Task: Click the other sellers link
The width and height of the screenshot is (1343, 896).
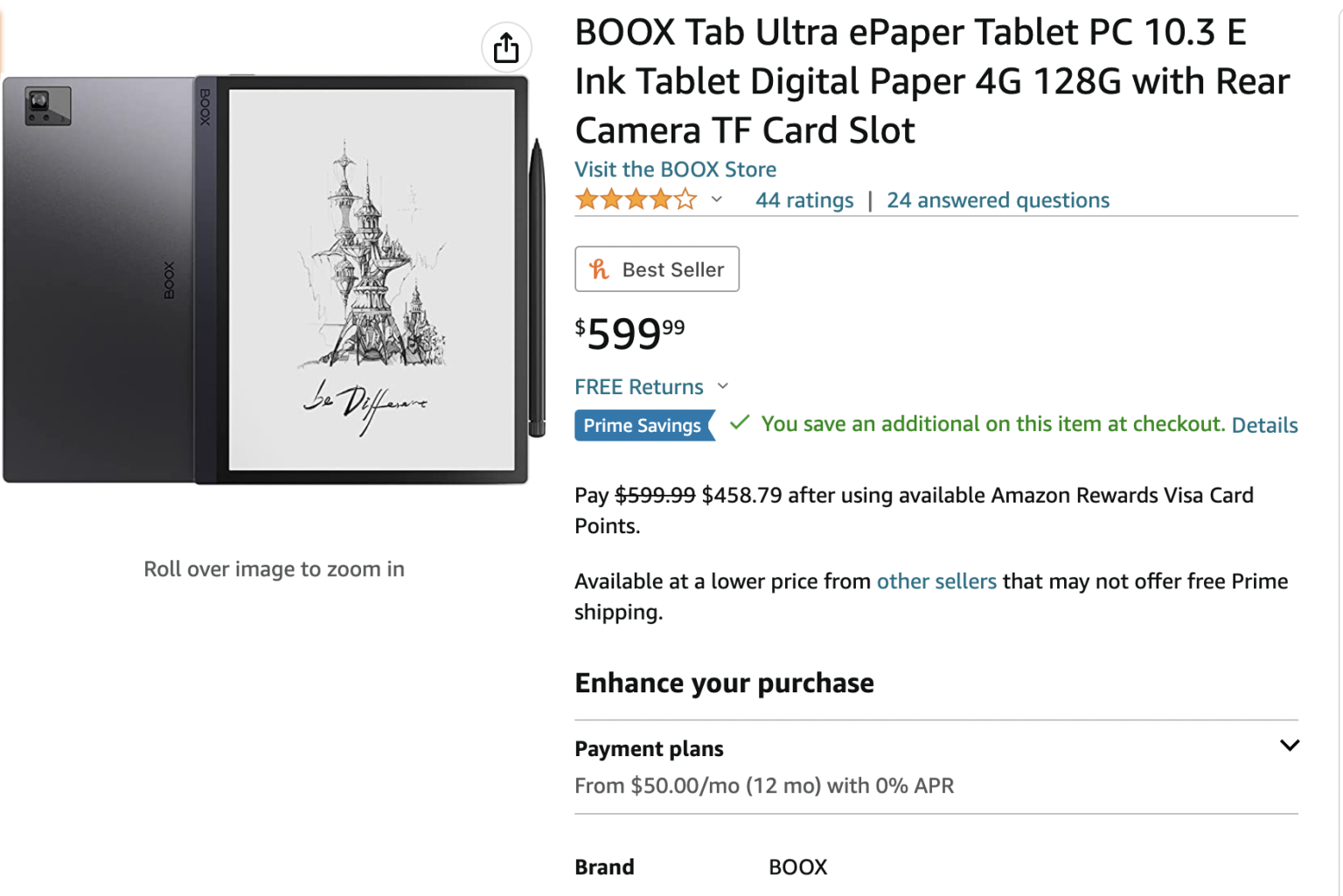Action: coord(936,581)
